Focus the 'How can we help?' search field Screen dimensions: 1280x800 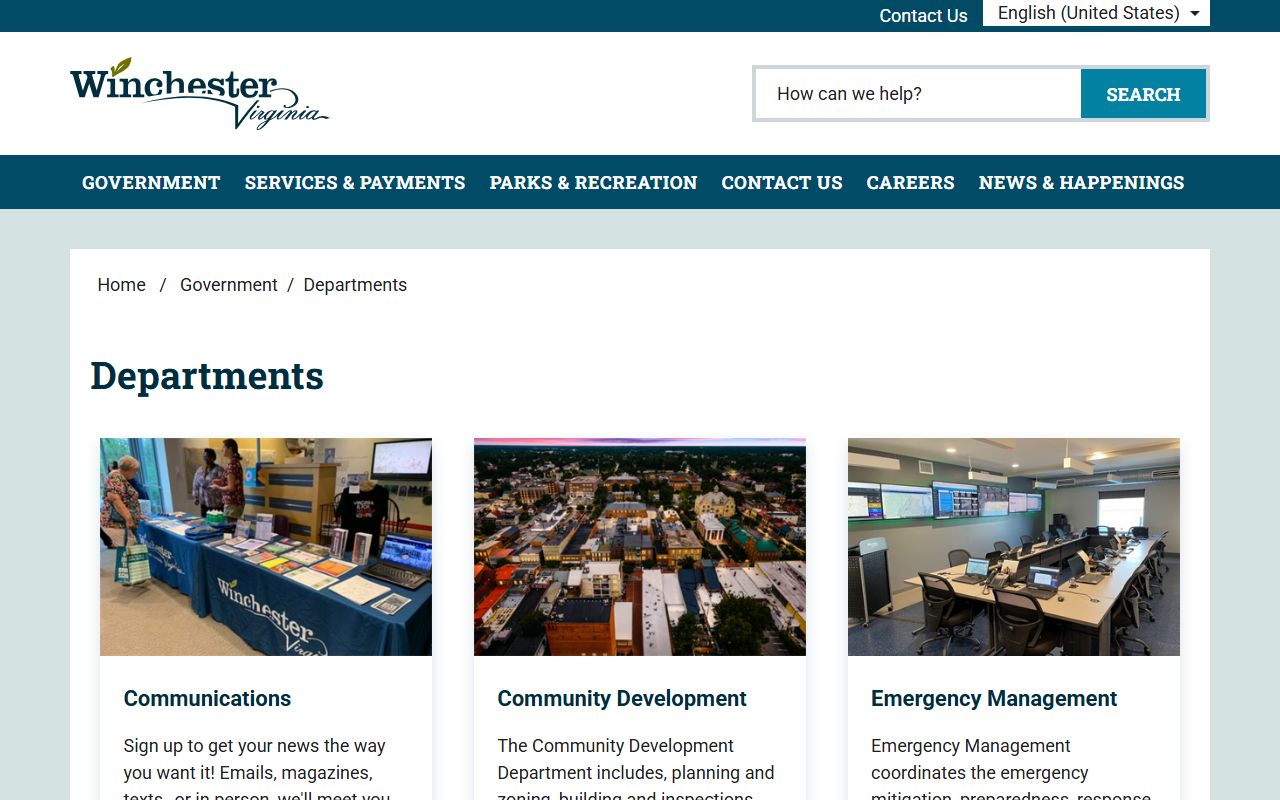point(918,94)
